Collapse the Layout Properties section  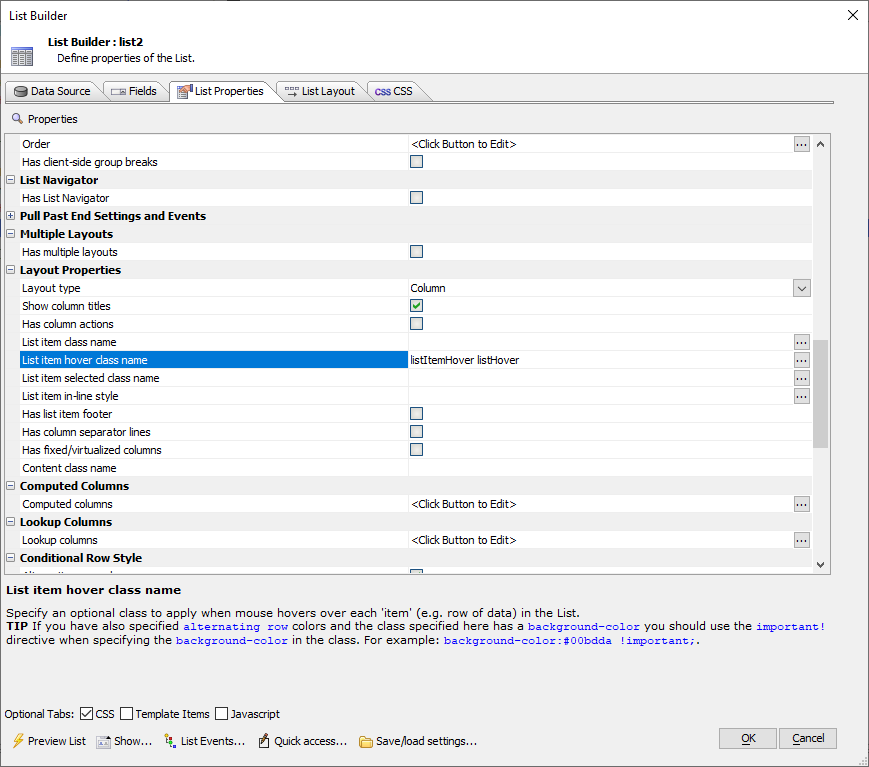click(x=11, y=270)
